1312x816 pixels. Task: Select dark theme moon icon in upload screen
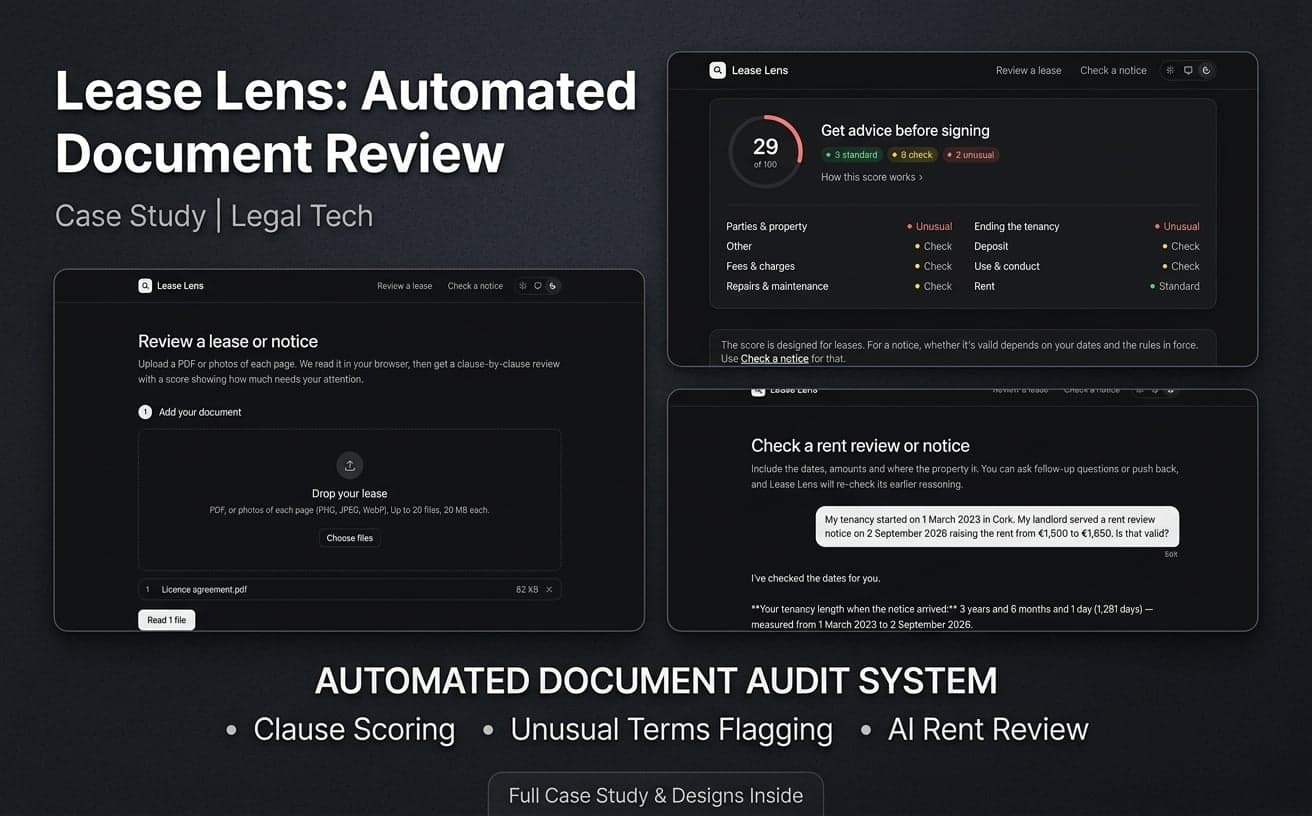pos(552,286)
